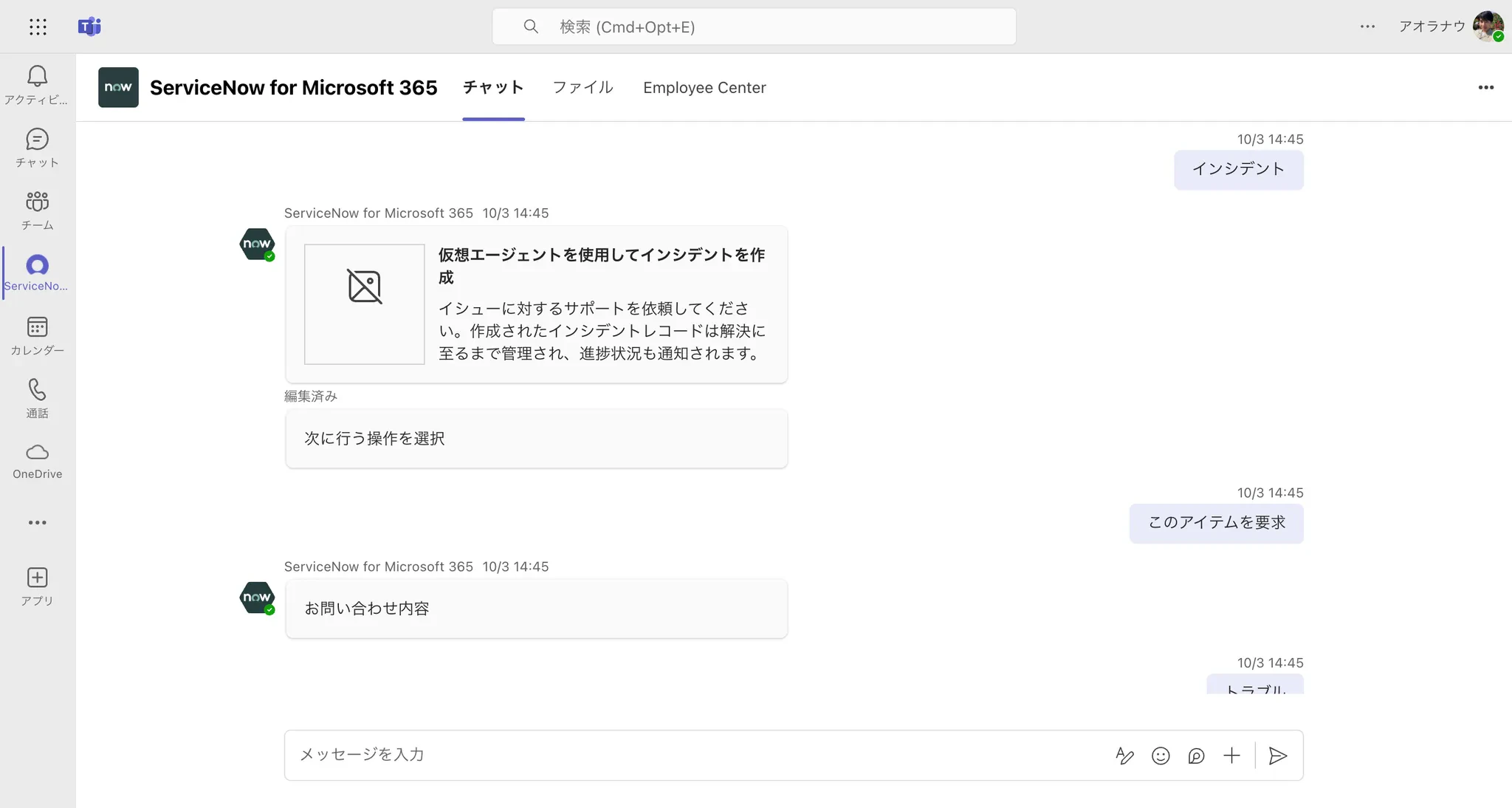
Task: Click the 検索 search field
Action: pos(754,27)
